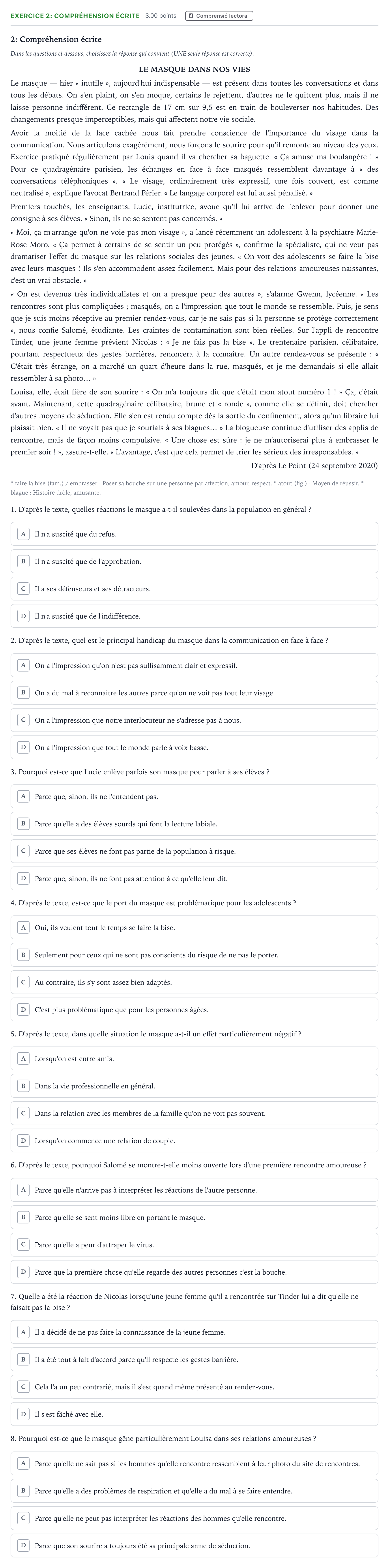
Task: Select answer C for question 1 about défenseurs
Action: pyautogui.click(x=194, y=589)
